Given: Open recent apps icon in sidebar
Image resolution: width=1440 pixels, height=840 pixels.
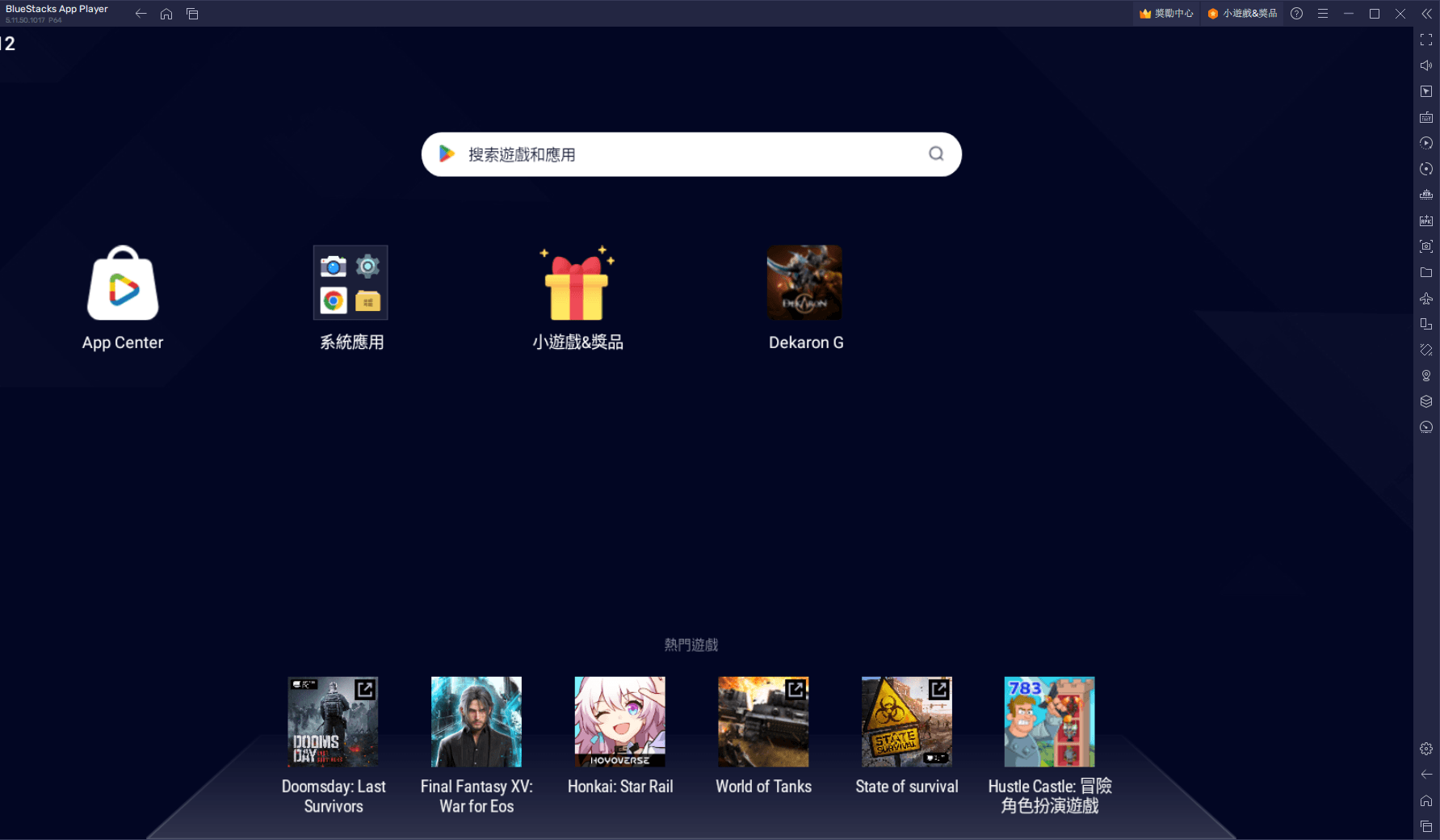Looking at the screenshot, I should 1426,826.
